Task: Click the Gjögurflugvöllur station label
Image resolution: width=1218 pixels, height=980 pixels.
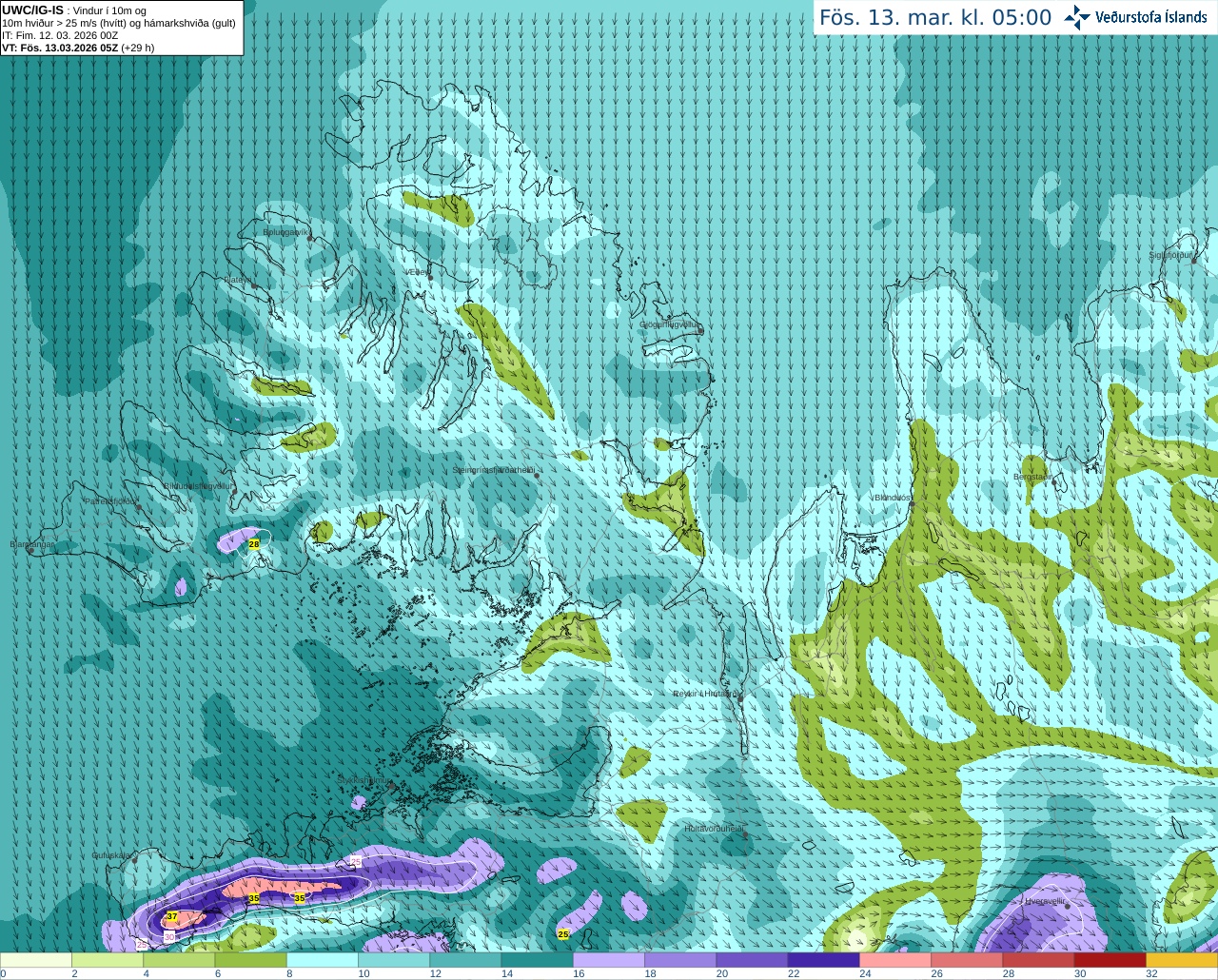Action: (x=669, y=324)
